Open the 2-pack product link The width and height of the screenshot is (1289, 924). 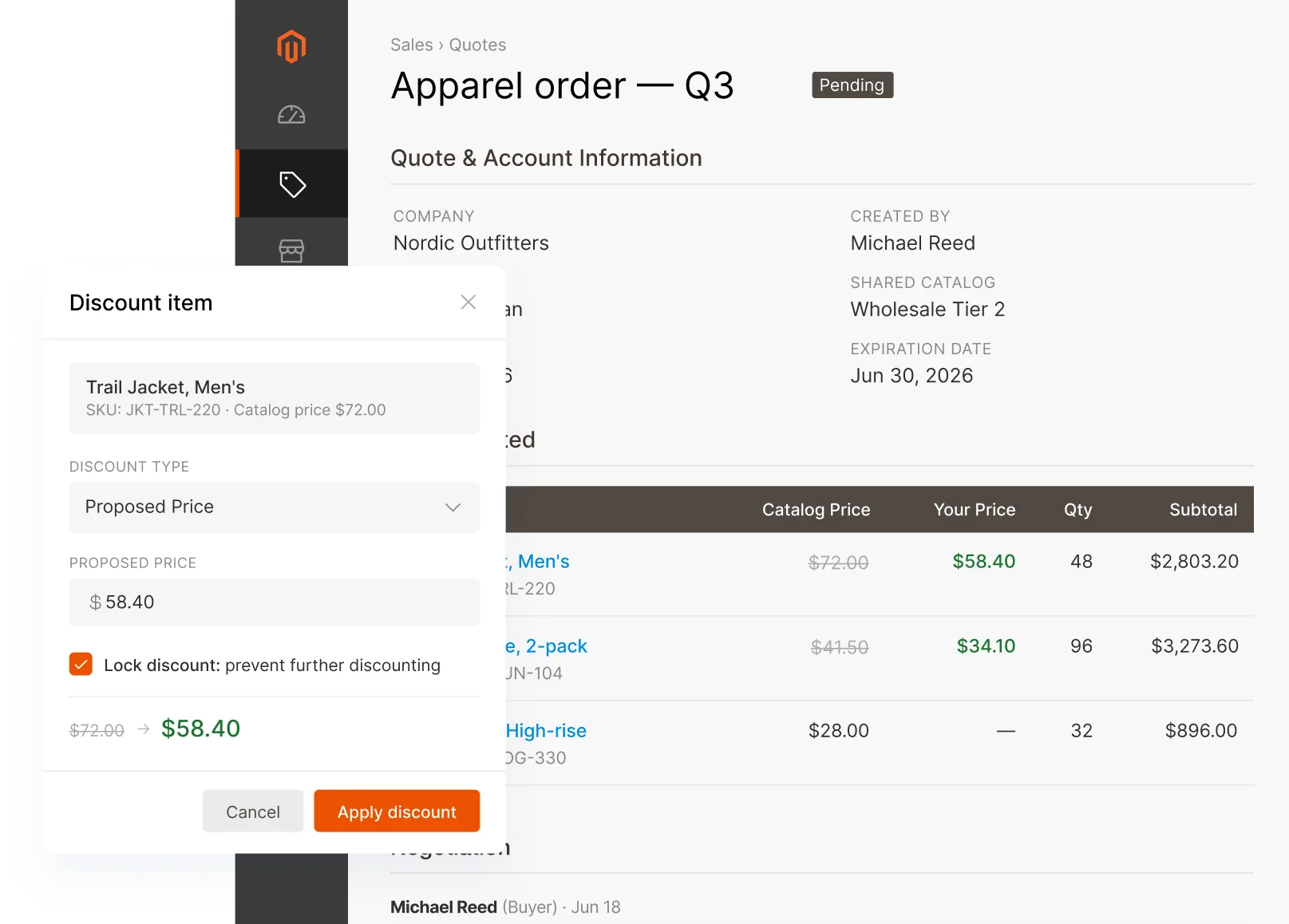tap(547, 646)
